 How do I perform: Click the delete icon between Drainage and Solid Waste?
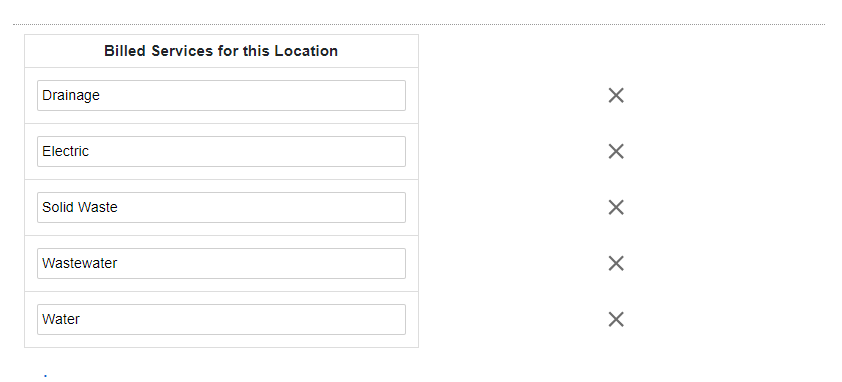(x=616, y=152)
